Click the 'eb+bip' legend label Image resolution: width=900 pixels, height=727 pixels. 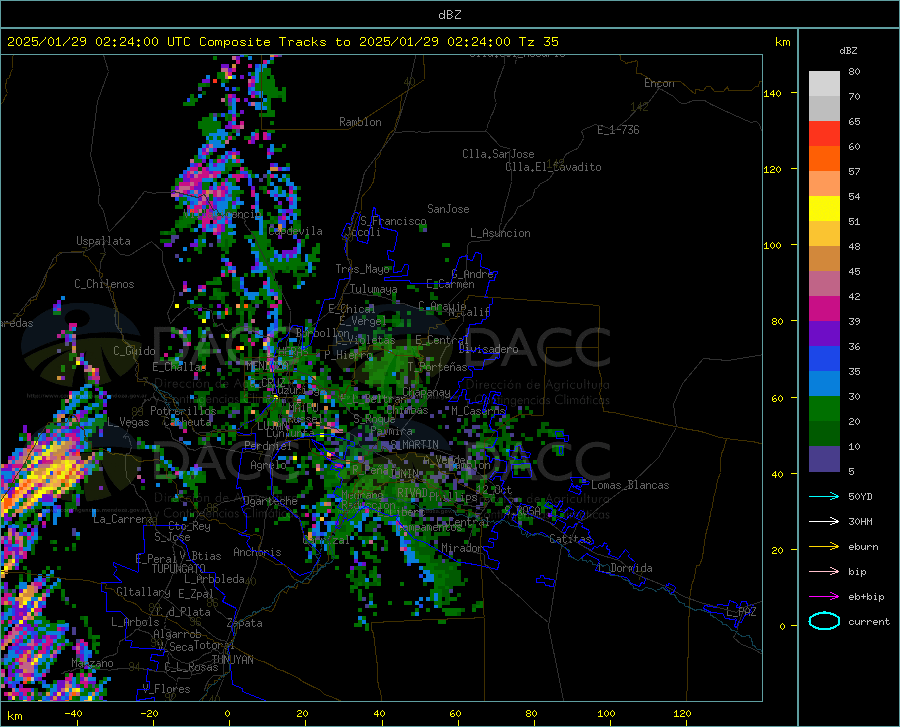coord(866,597)
